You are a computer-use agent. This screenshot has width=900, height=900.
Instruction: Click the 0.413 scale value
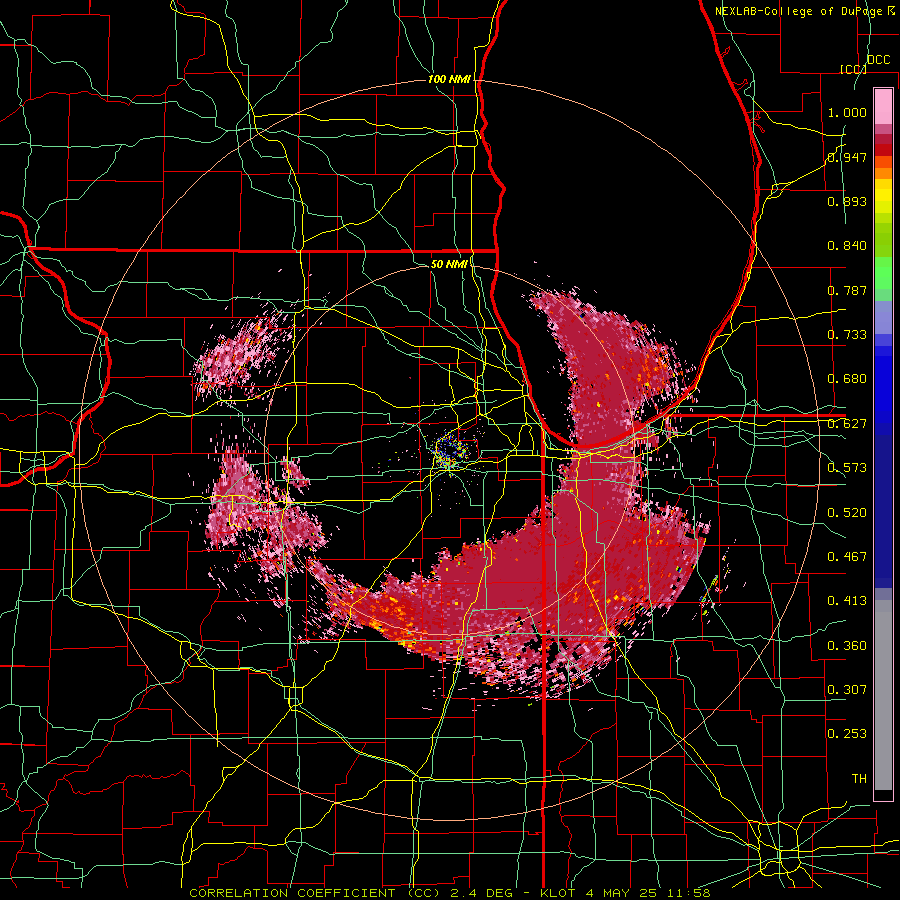pos(847,601)
